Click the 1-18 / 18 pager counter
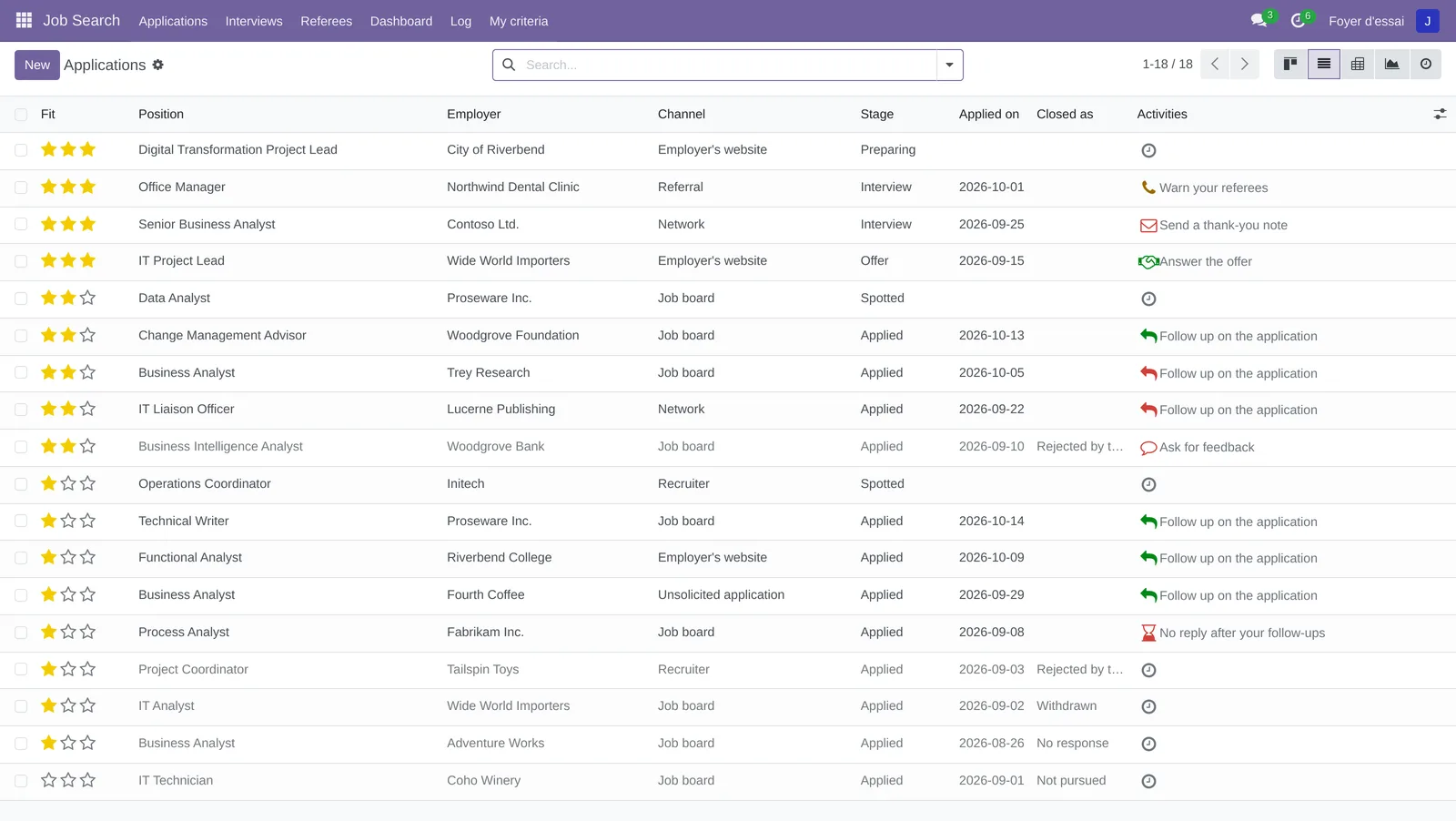 point(1168,65)
